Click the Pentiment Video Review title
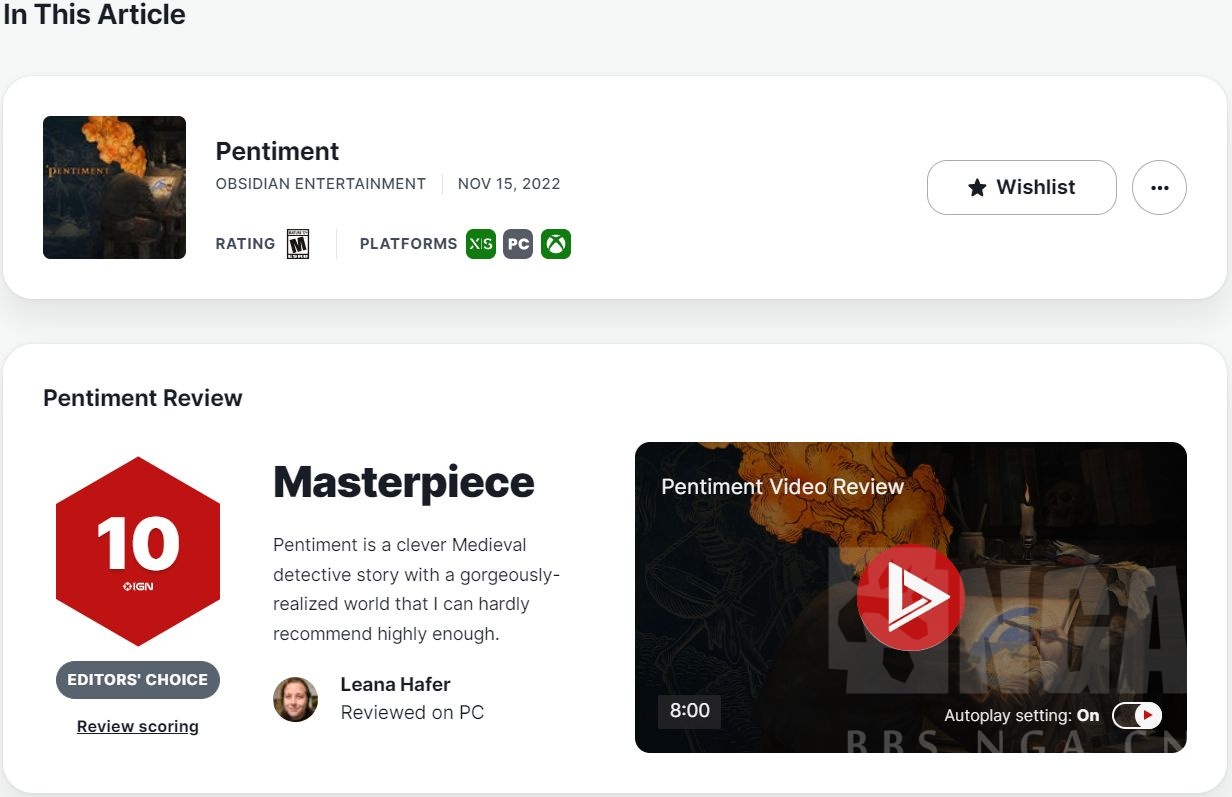 pyautogui.click(x=783, y=487)
